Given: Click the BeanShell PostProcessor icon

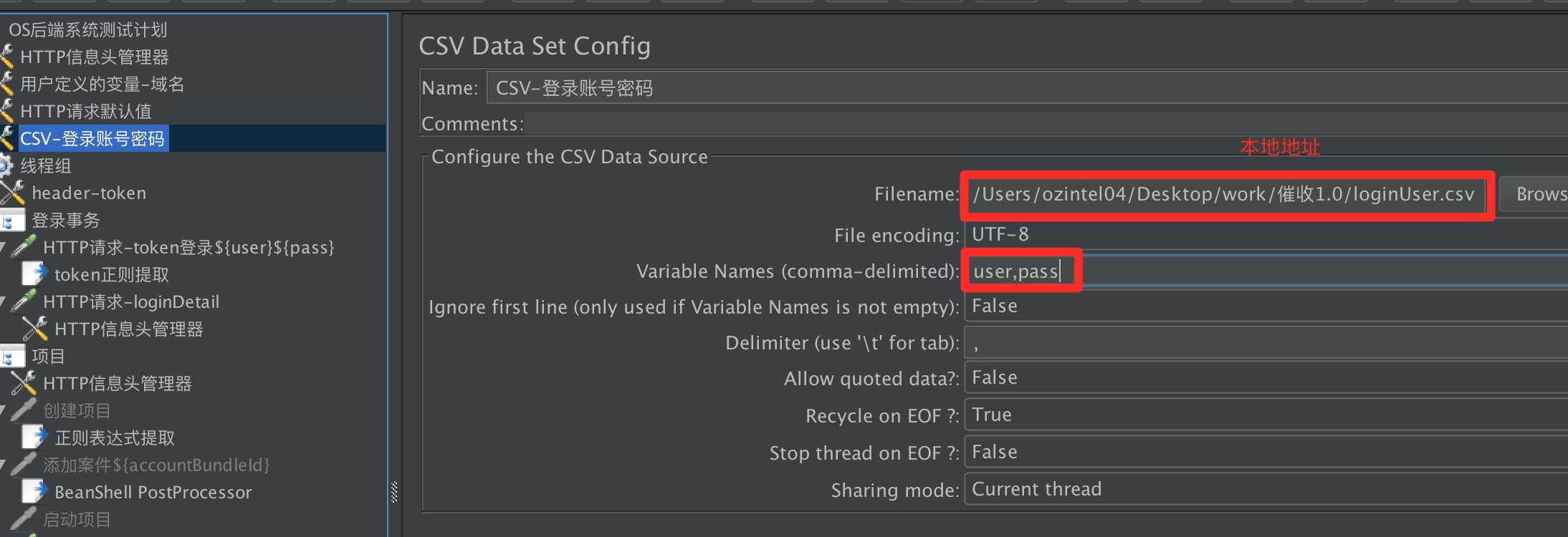Looking at the screenshot, I should coord(34,492).
